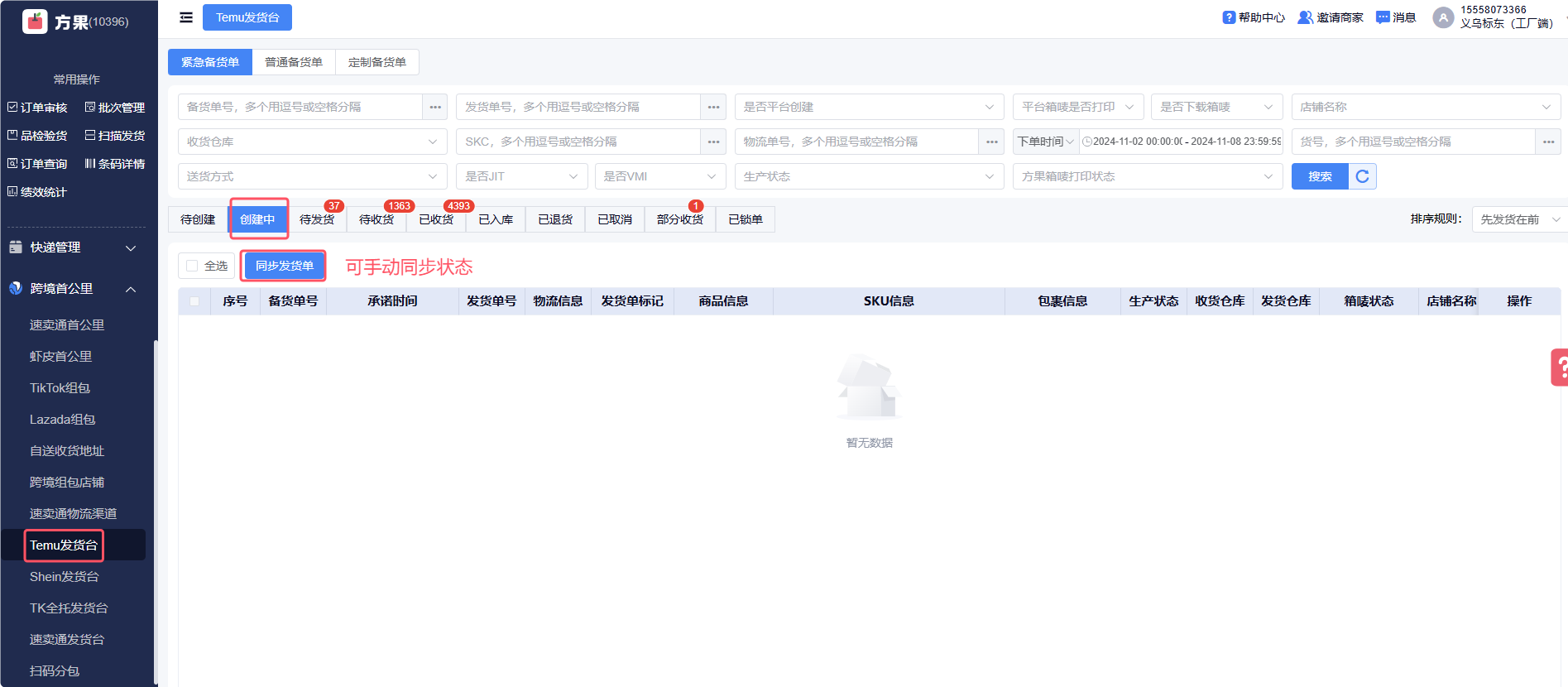Tick the 全选 select-all checkbox
The width and height of the screenshot is (1568, 687).
[x=192, y=266]
